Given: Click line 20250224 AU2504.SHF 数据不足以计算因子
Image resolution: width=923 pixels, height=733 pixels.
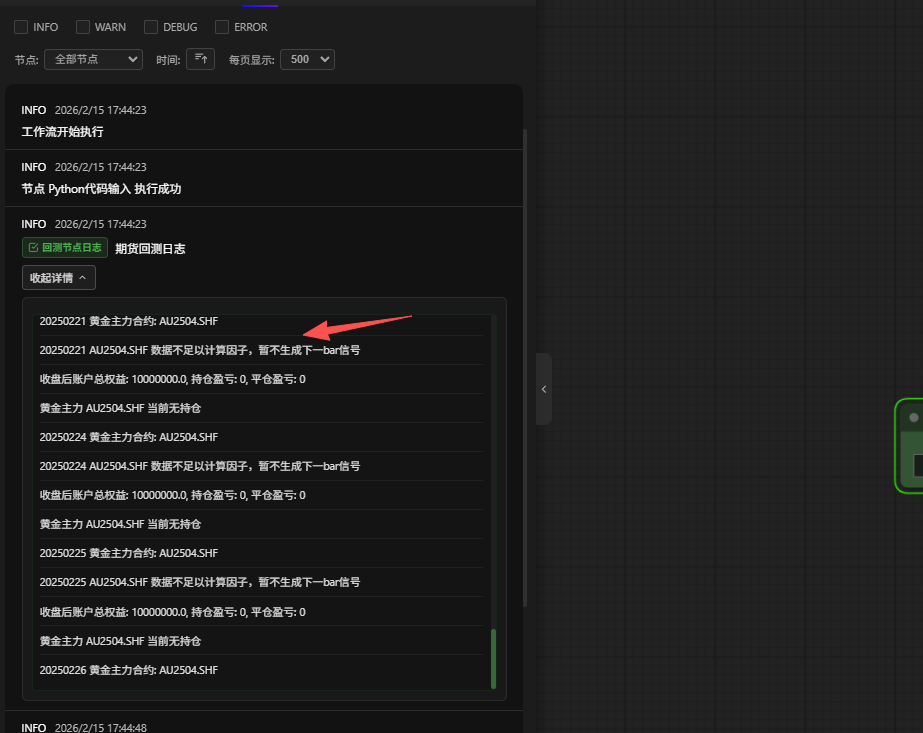Looking at the screenshot, I should [x=200, y=466].
